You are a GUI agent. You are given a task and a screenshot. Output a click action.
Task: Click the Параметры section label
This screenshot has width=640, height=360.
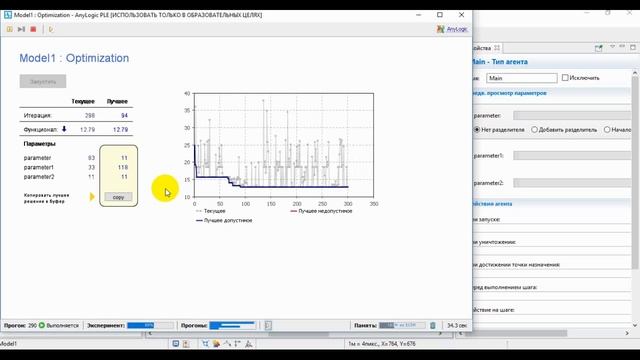40,144
